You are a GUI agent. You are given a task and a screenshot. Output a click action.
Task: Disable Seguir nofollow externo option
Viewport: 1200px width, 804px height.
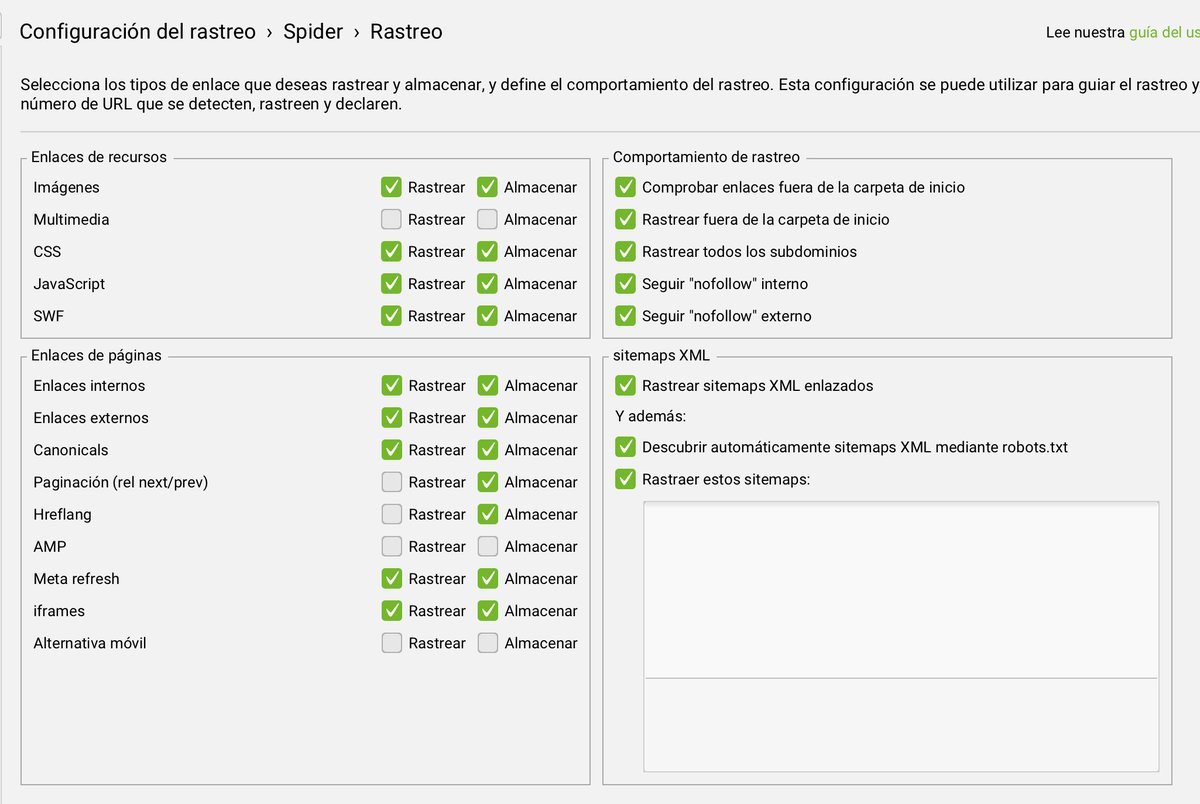point(625,315)
